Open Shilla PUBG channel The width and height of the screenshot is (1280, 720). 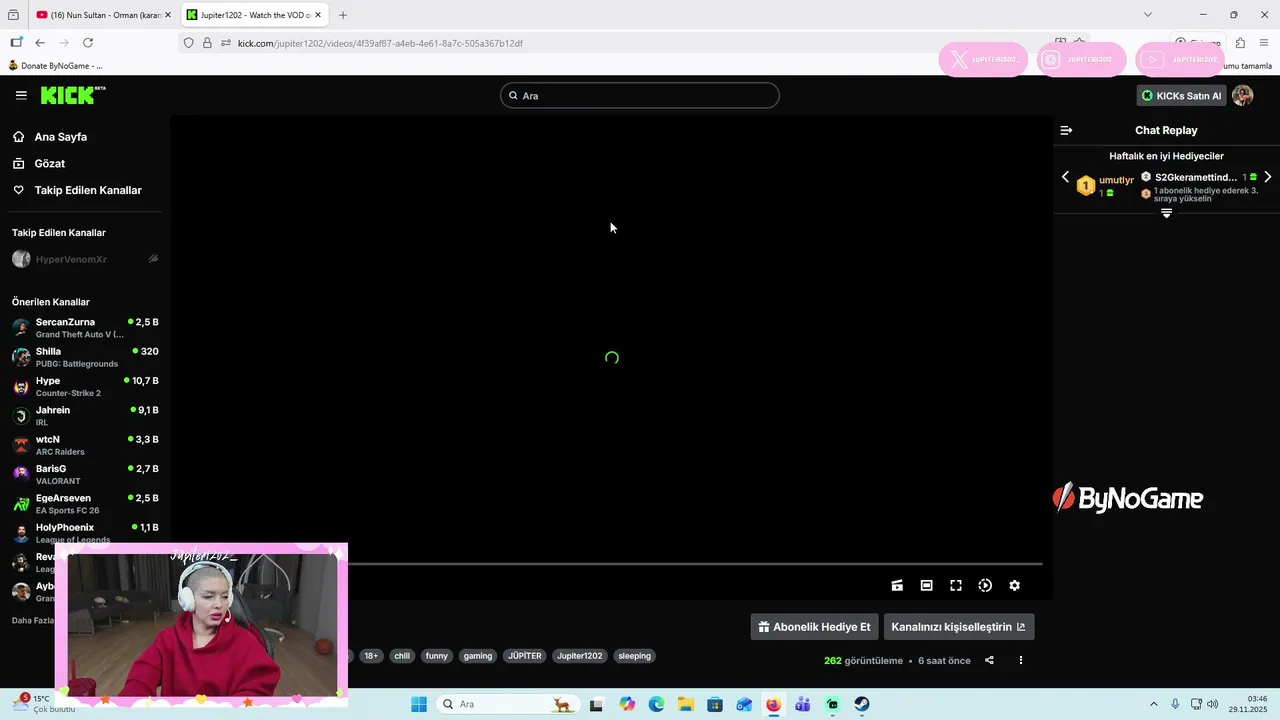[84, 357]
